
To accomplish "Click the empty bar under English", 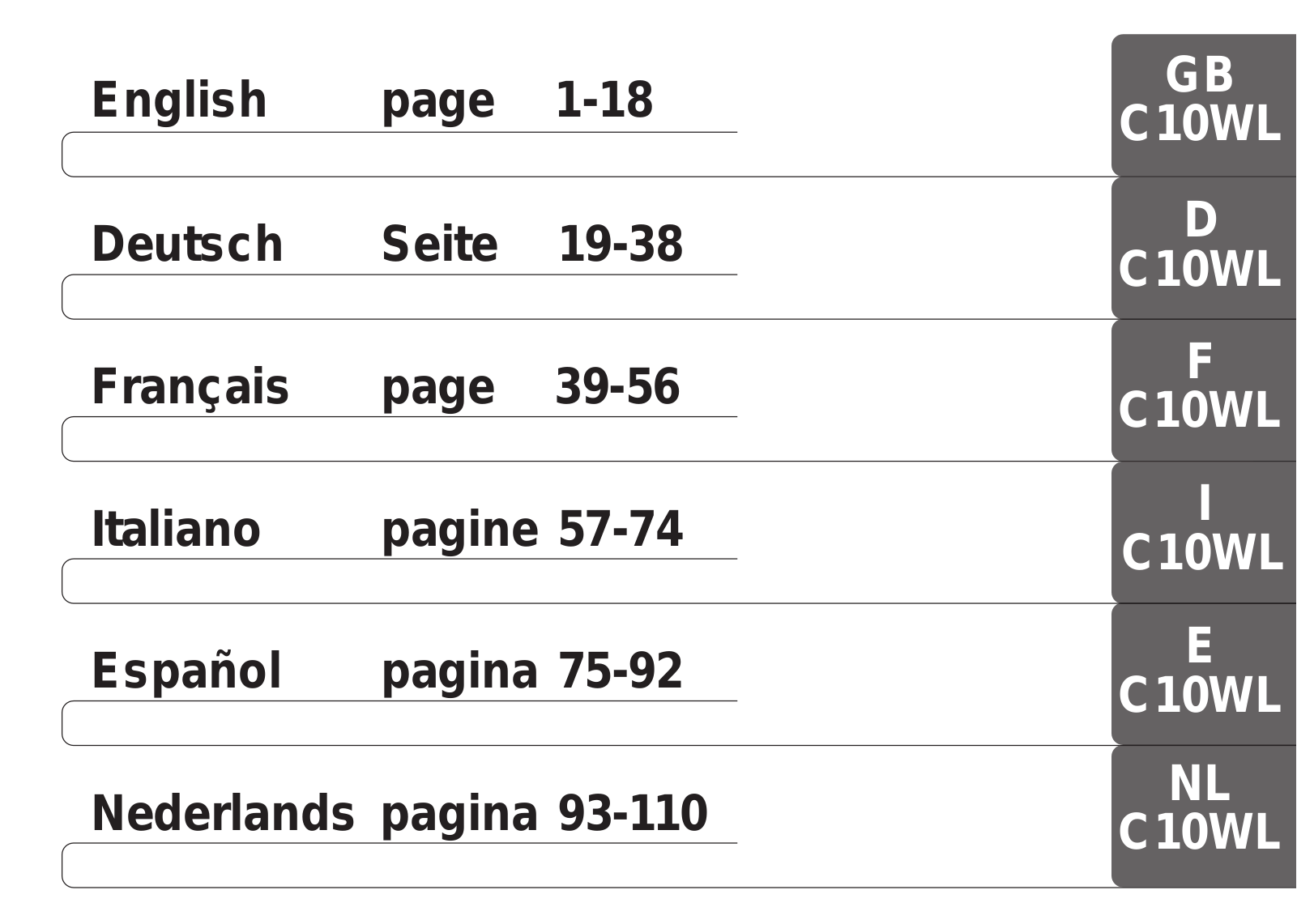I will pyautogui.click(x=587, y=155).
